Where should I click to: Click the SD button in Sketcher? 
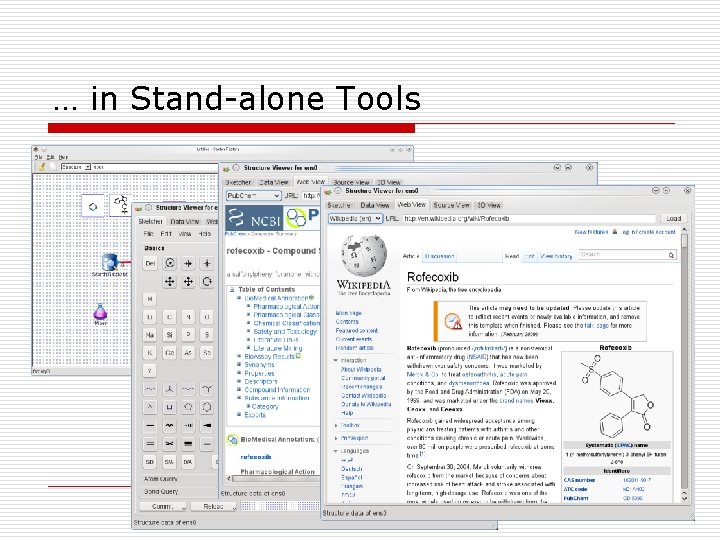[x=150, y=462]
